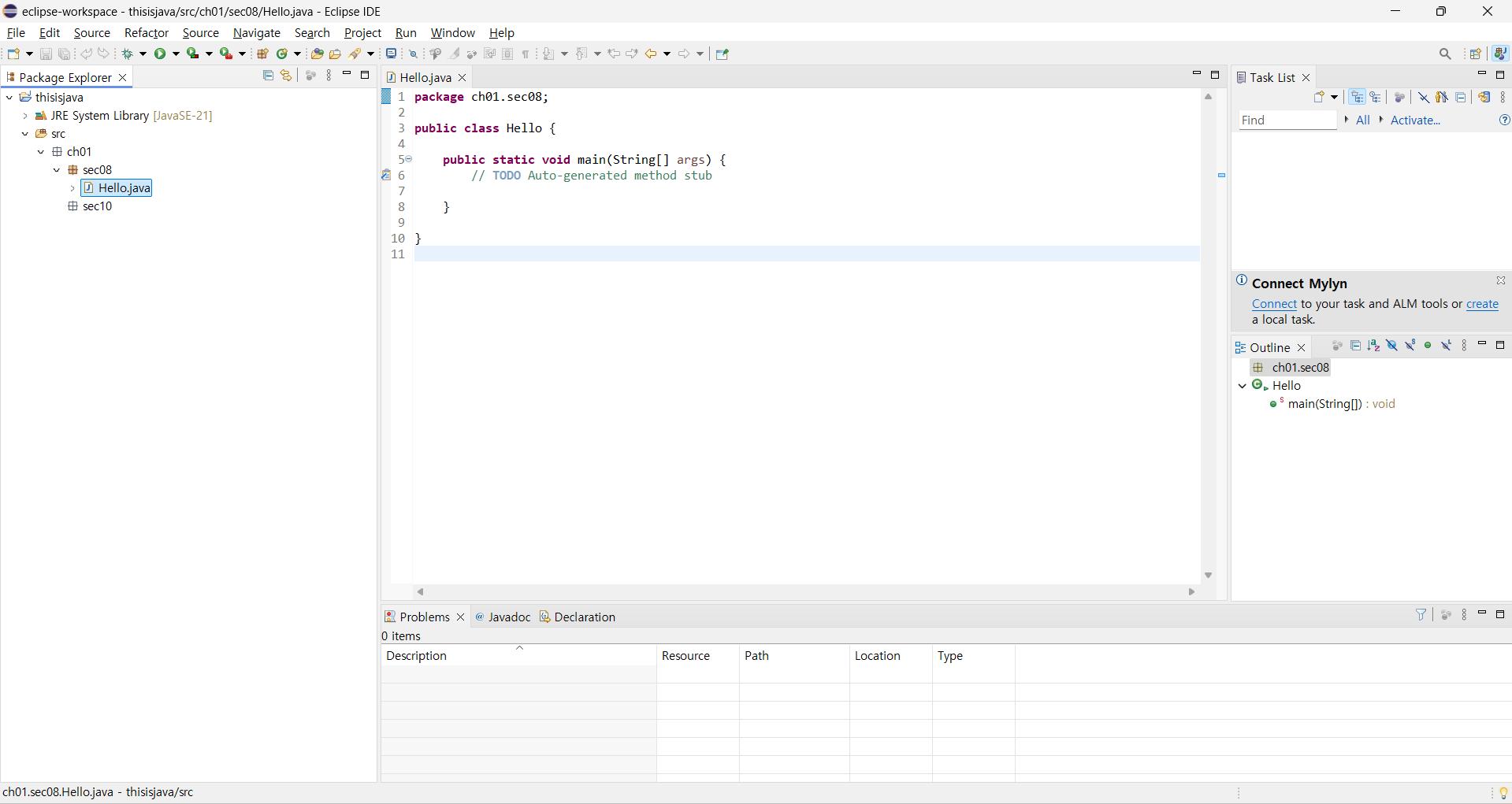Select the Java perspective icon

point(1501,54)
